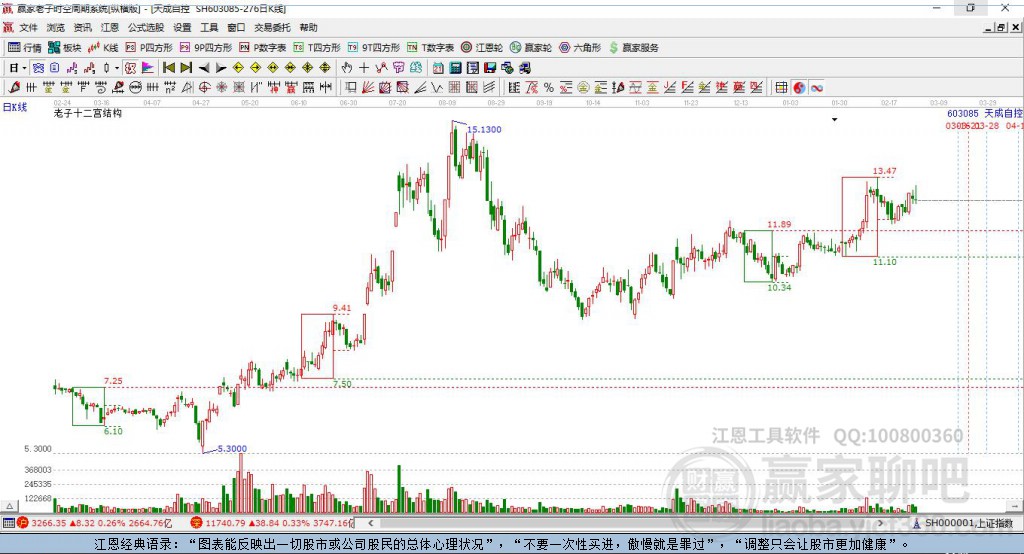Switch to the K线 candlestick chart
The width and height of the screenshot is (1024, 554).
point(103,48)
